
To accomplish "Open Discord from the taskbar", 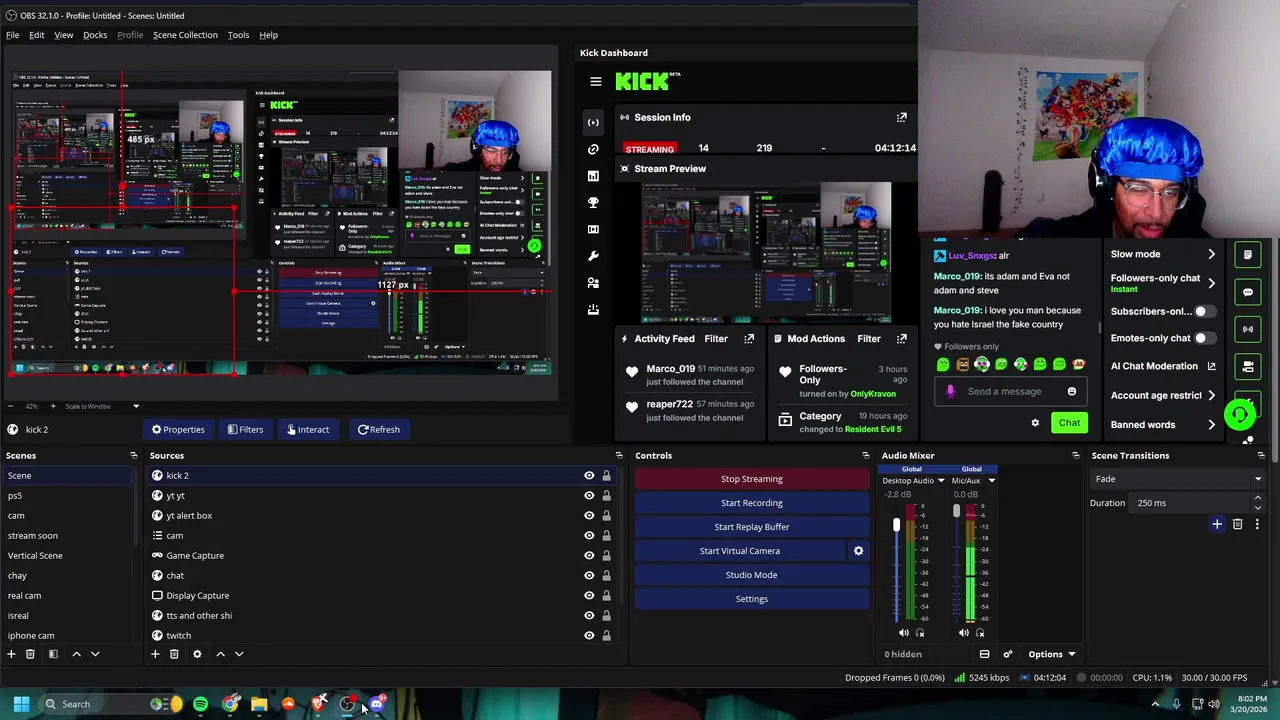I will click(377, 704).
